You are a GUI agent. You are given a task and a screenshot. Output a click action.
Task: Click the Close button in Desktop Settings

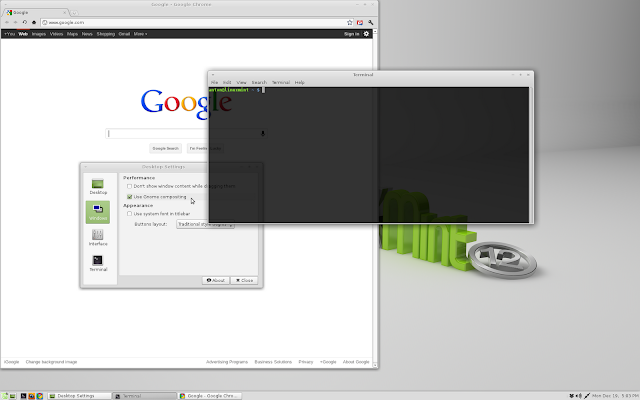244,280
